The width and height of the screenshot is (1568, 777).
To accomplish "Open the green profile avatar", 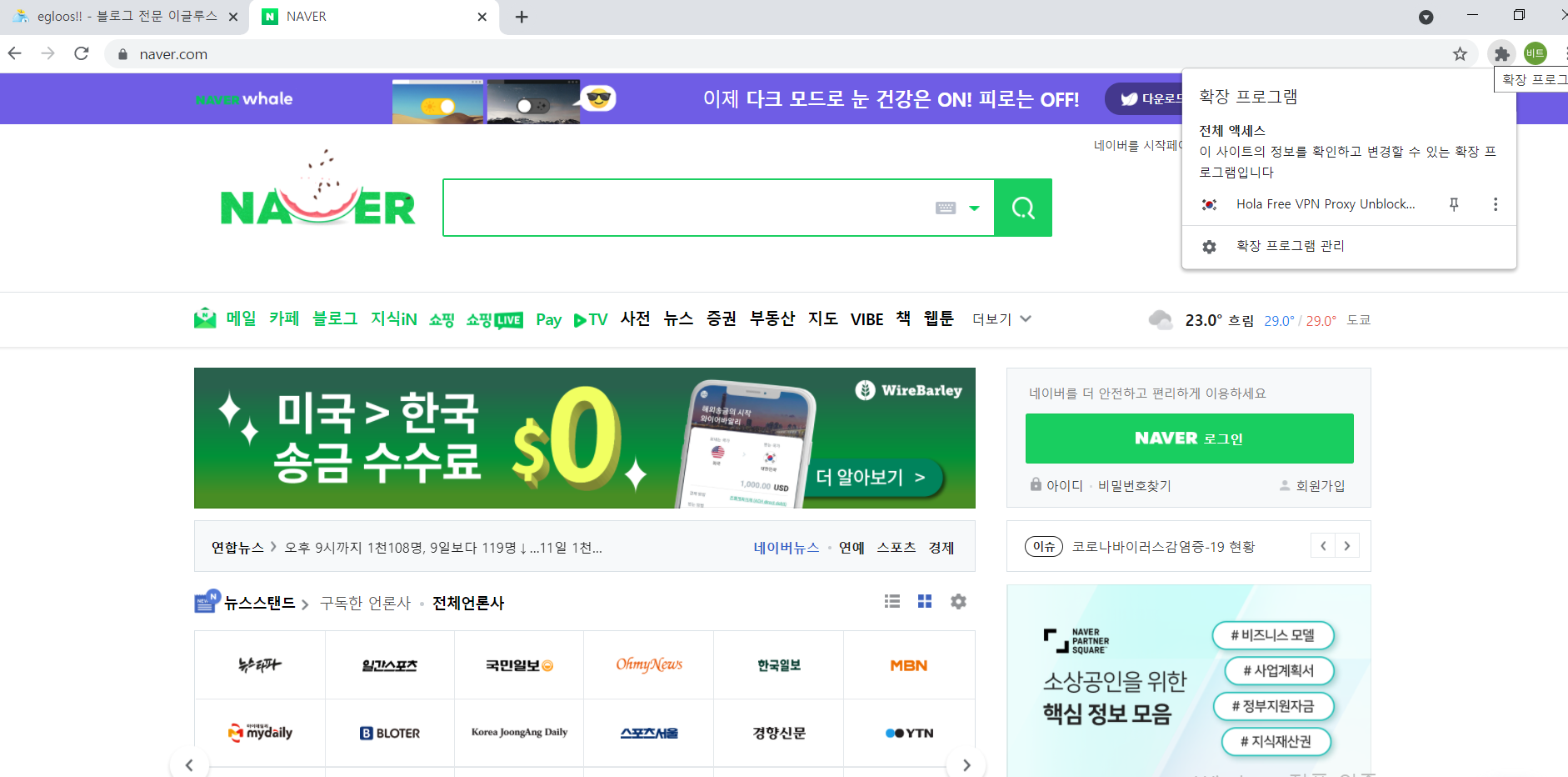I will 1536,53.
